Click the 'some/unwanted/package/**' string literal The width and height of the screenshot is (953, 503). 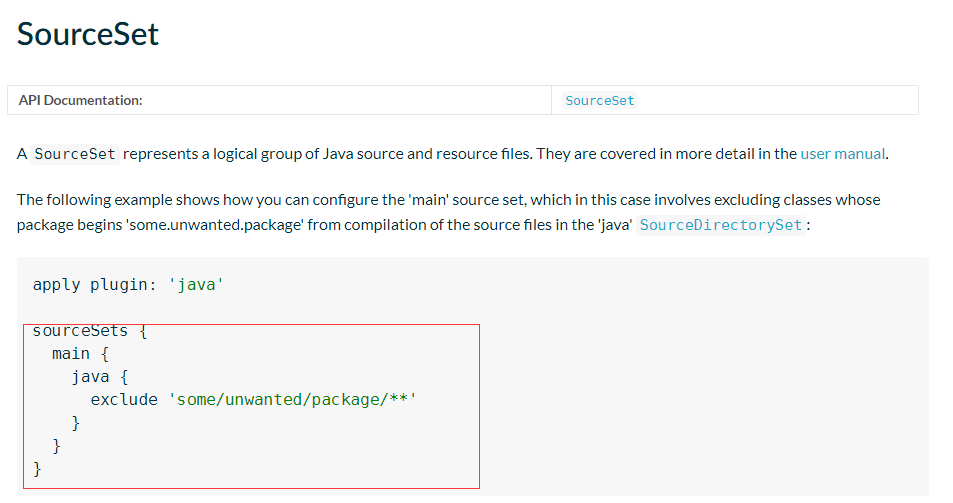[x=292, y=400]
